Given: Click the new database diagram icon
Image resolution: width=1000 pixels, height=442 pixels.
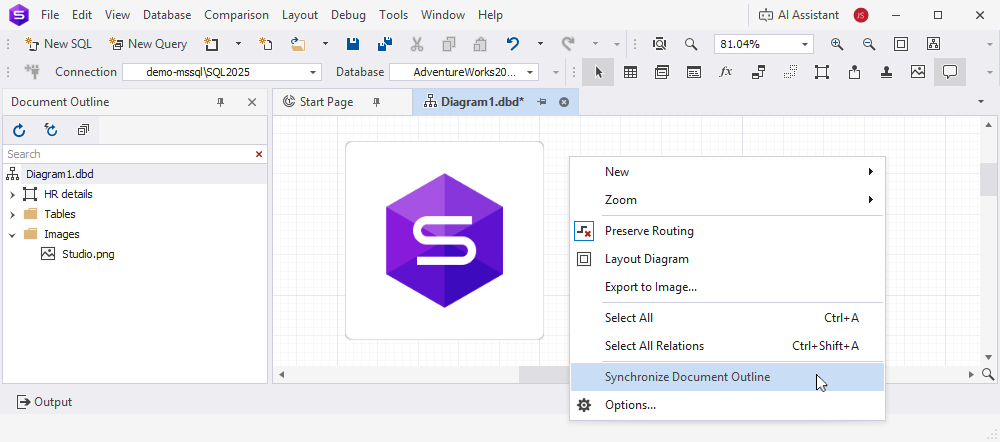Looking at the screenshot, I should pyautogui.click(x=211, y=44).
